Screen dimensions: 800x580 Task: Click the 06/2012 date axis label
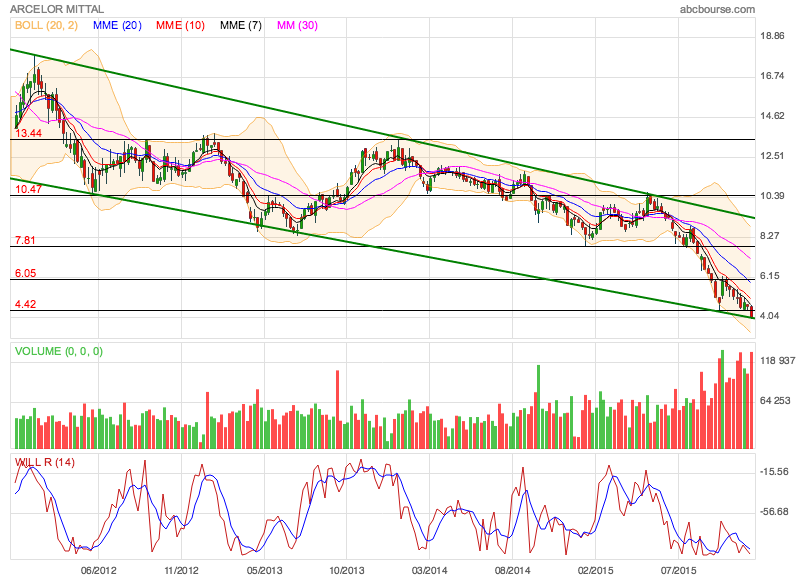98,570
